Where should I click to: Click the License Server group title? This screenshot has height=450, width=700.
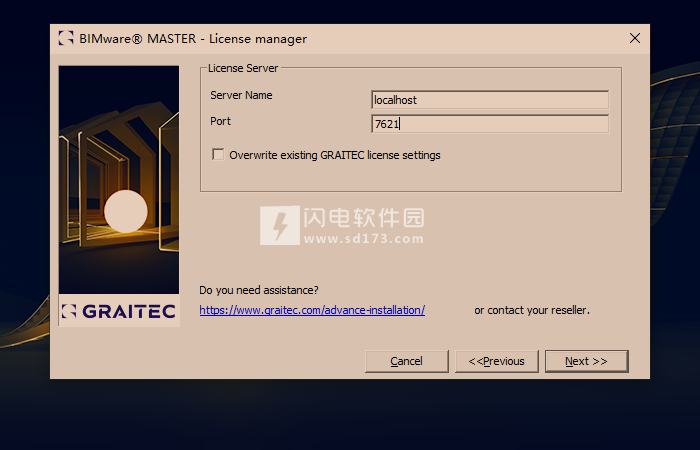coord(243,68)
